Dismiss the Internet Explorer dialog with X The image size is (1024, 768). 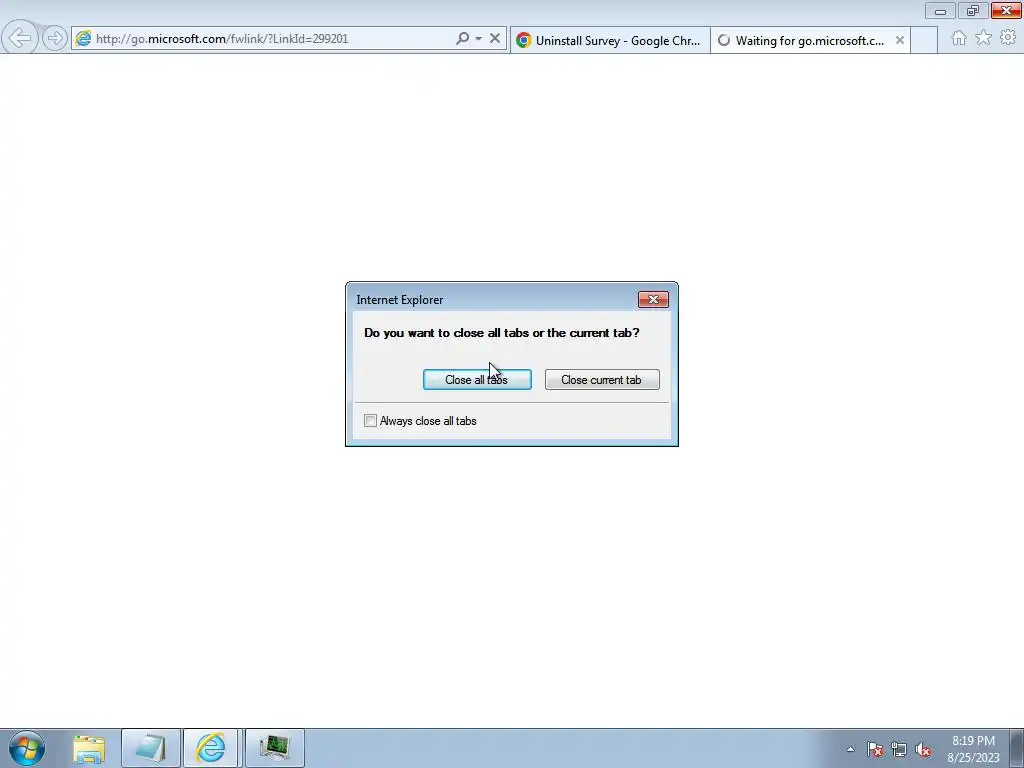tap(653, 300)
